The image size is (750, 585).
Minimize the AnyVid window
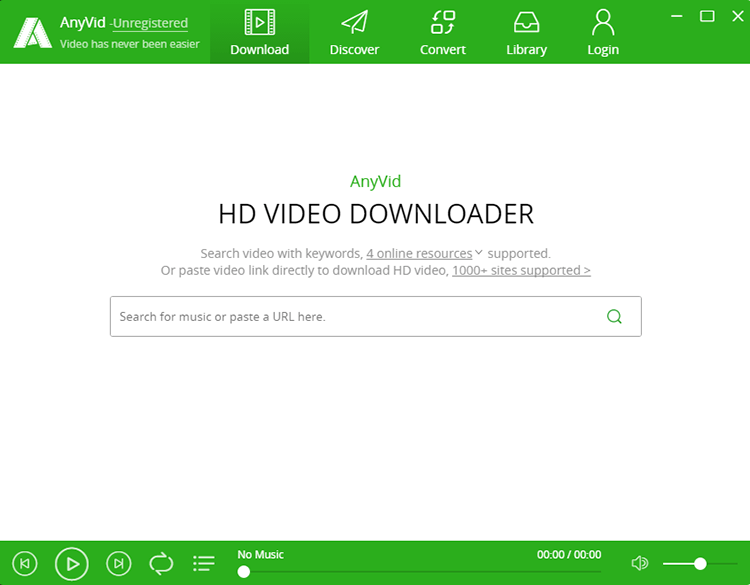coord(676,16)
